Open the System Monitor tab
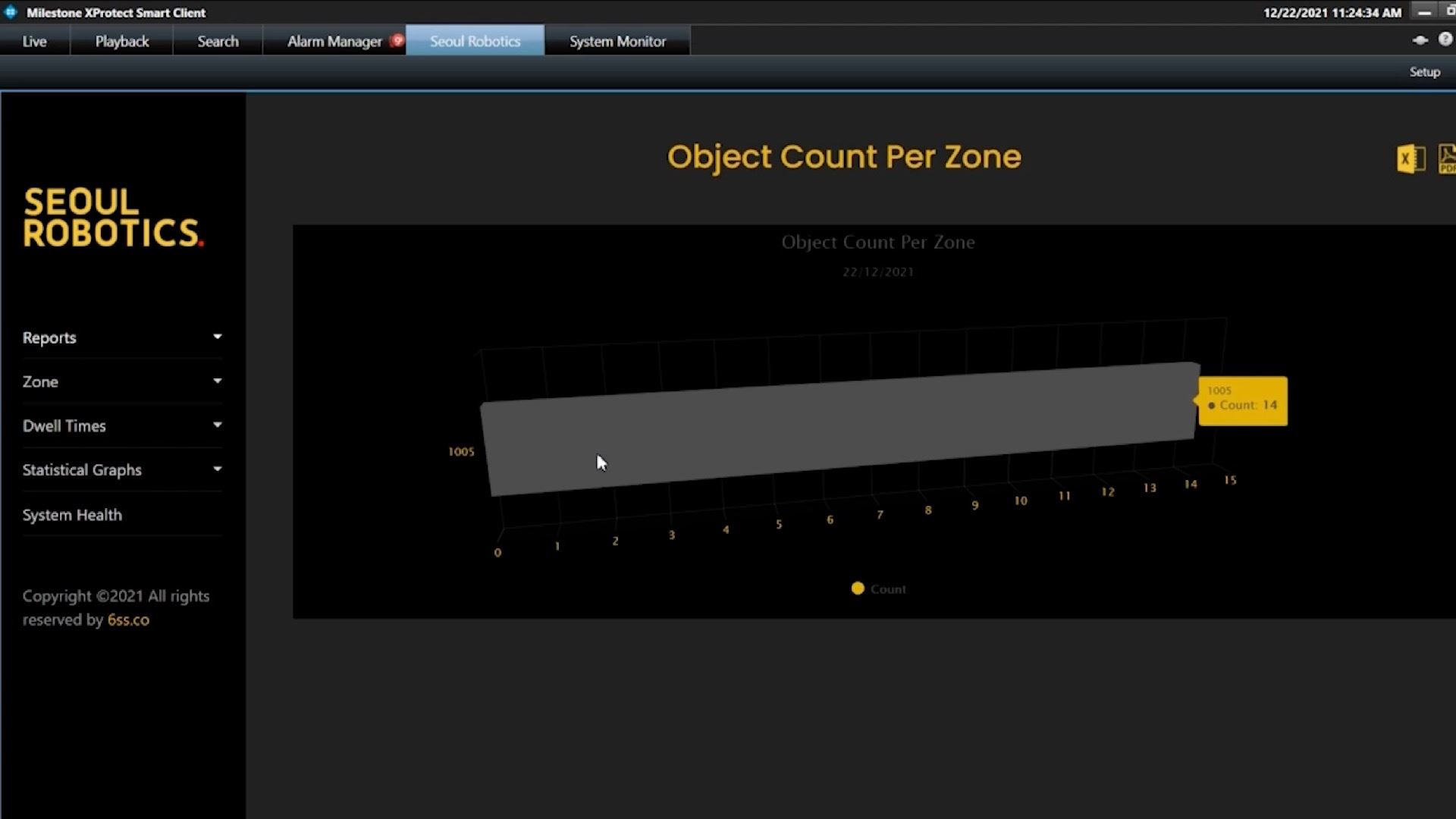The image size is (1456, 819). (x=617, y=41)
